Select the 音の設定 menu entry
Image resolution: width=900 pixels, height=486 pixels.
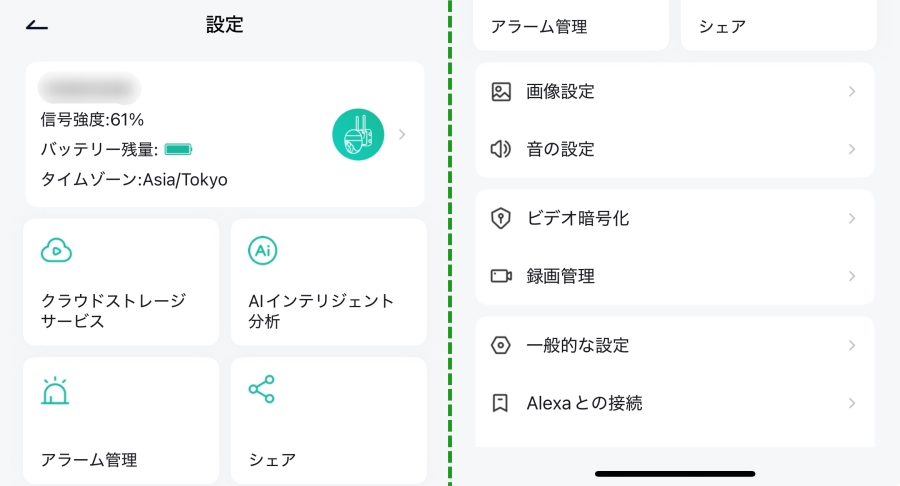click(x=674, y=149)
